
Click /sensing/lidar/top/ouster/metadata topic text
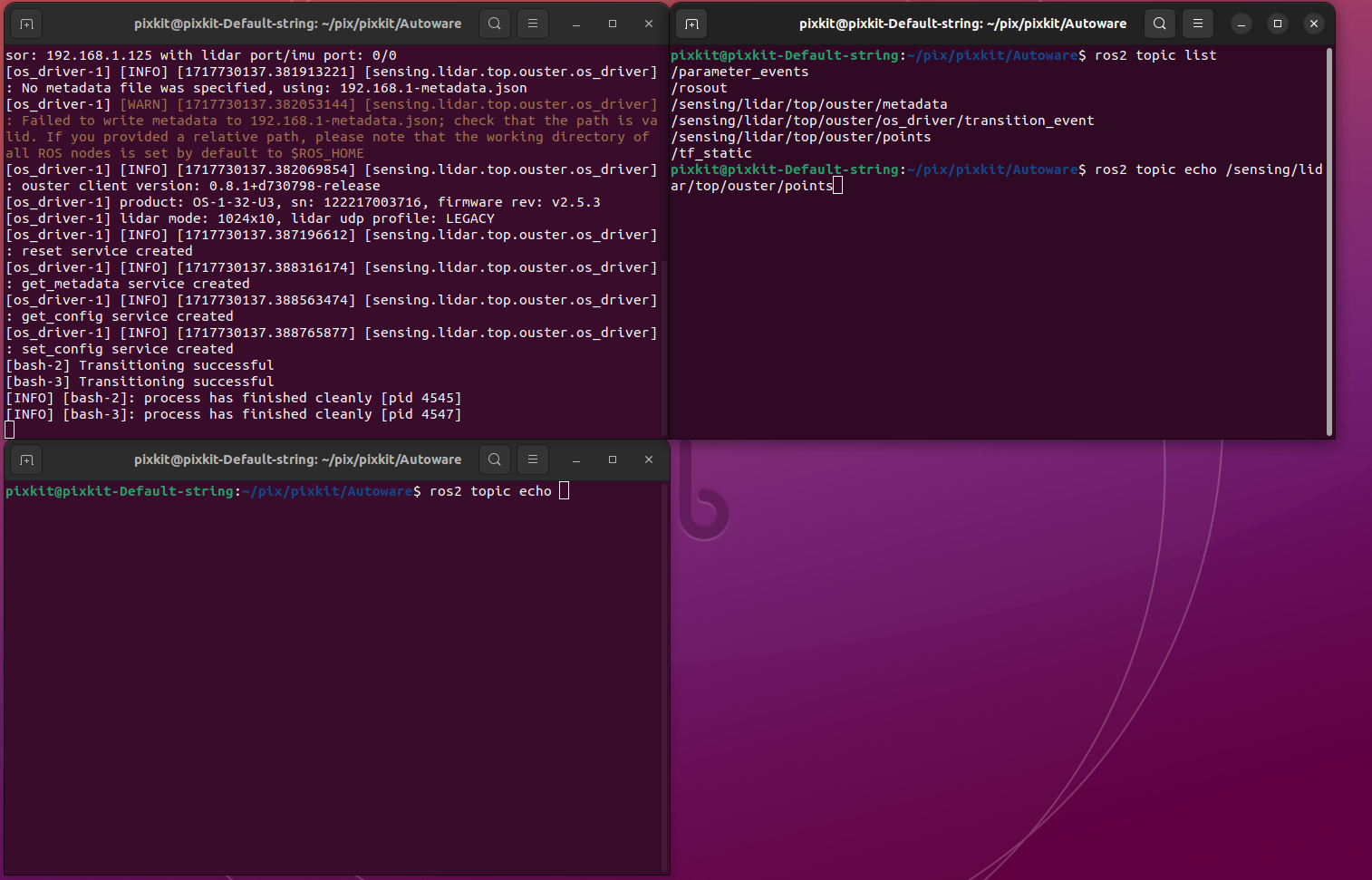pyautogui.click(x=809, y=104)
